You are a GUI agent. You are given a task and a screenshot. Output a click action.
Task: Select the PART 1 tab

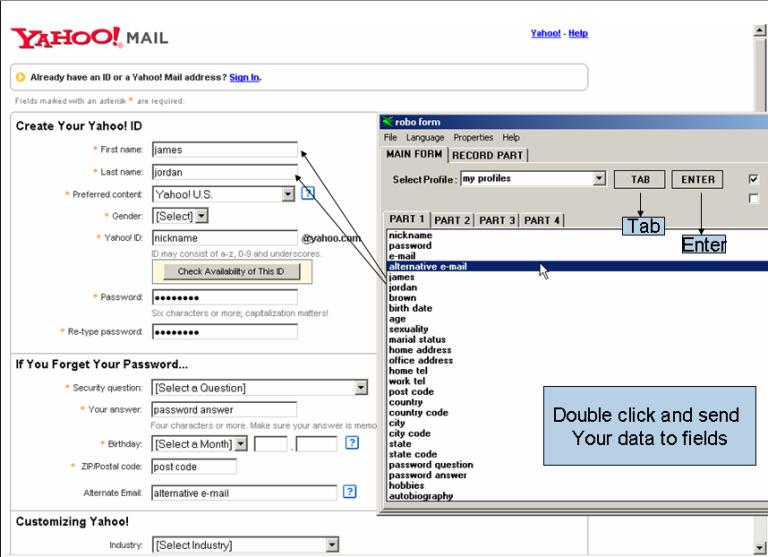(407, 219)
